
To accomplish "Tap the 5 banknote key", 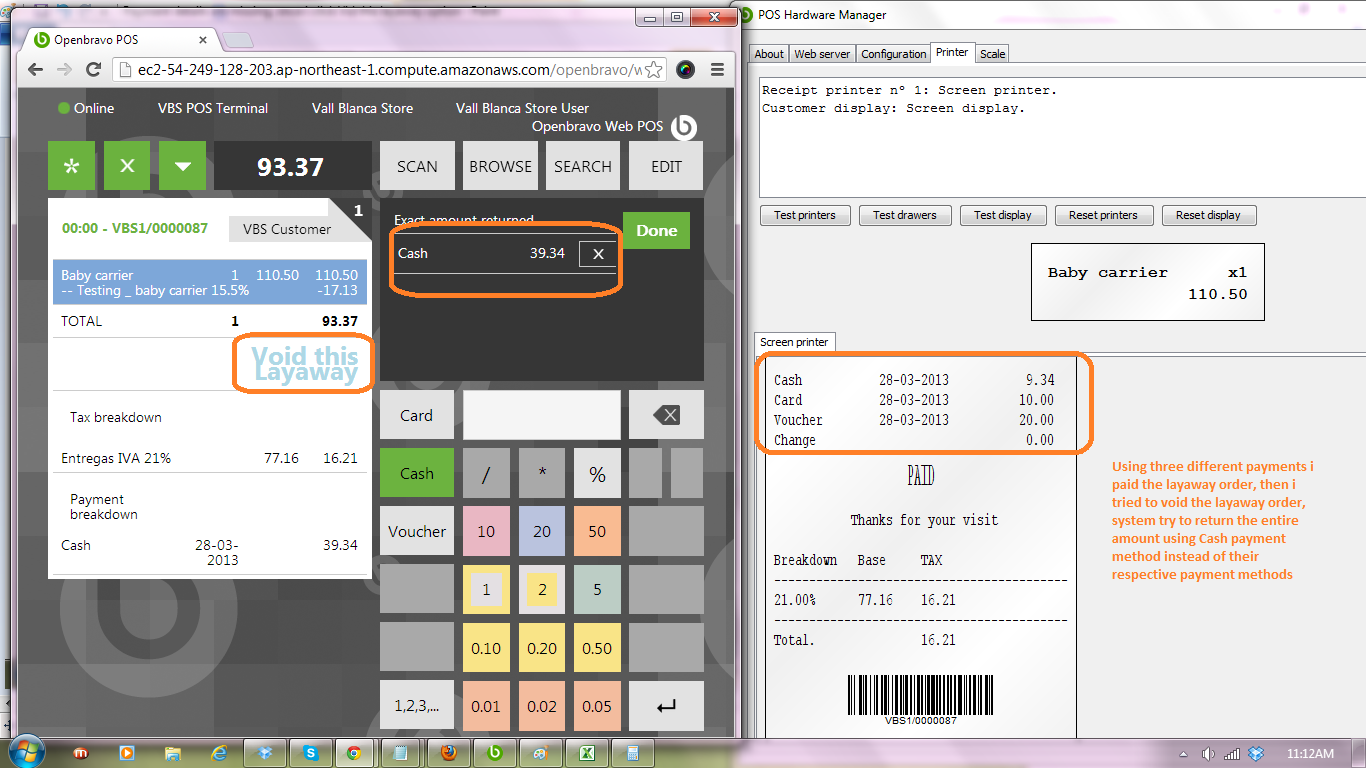I will click(597, 589).
